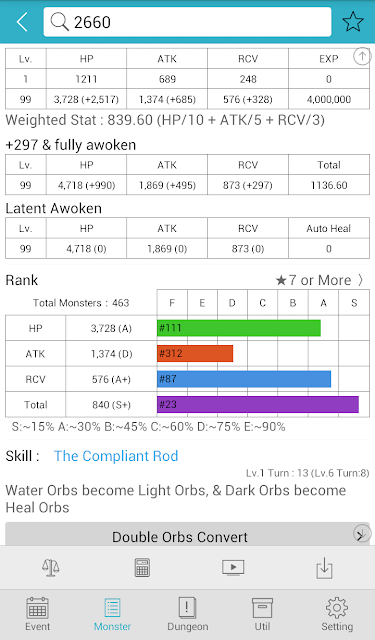Jump down with circled down-arrow

[362, 534]
